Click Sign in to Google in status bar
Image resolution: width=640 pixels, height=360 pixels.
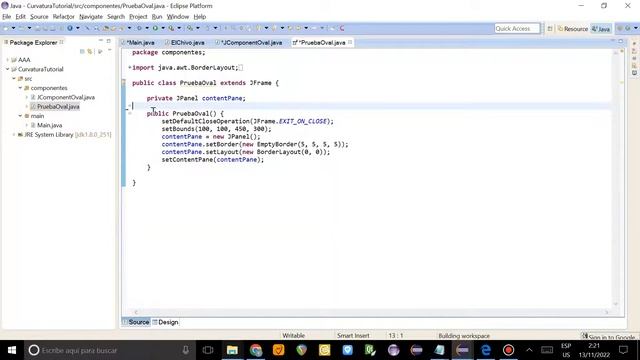click(608, 336)
